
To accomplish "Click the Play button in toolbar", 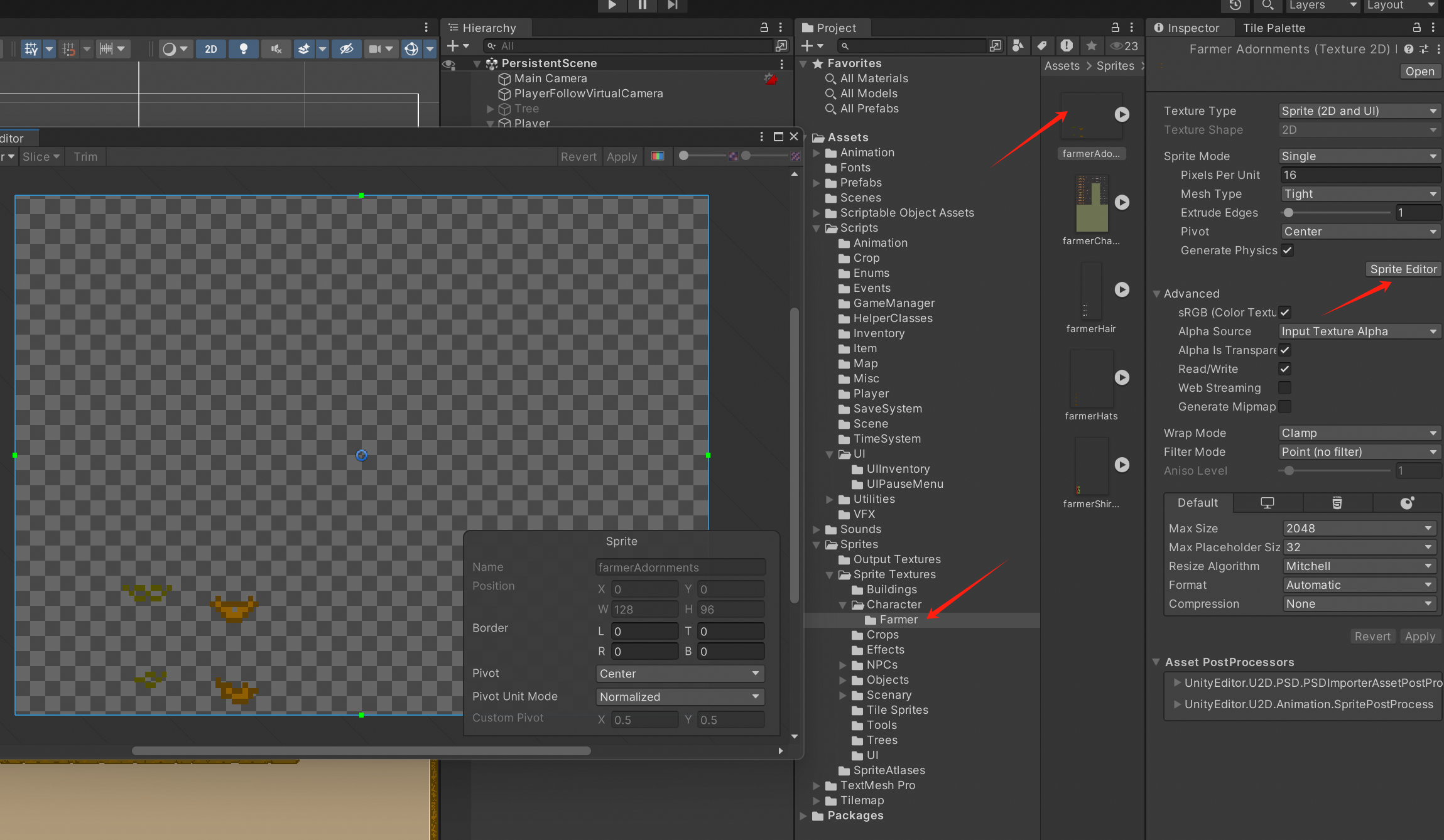I will [612, 5].
